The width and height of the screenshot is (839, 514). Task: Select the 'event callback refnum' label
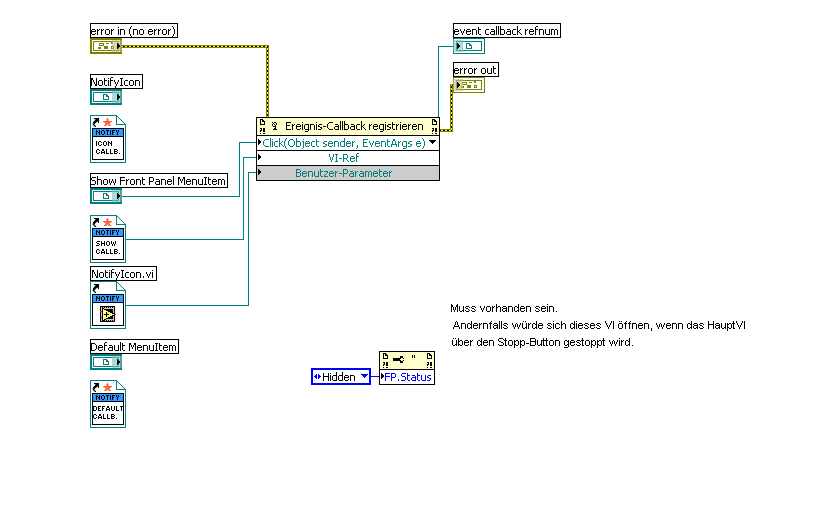[x=507, y=31]
